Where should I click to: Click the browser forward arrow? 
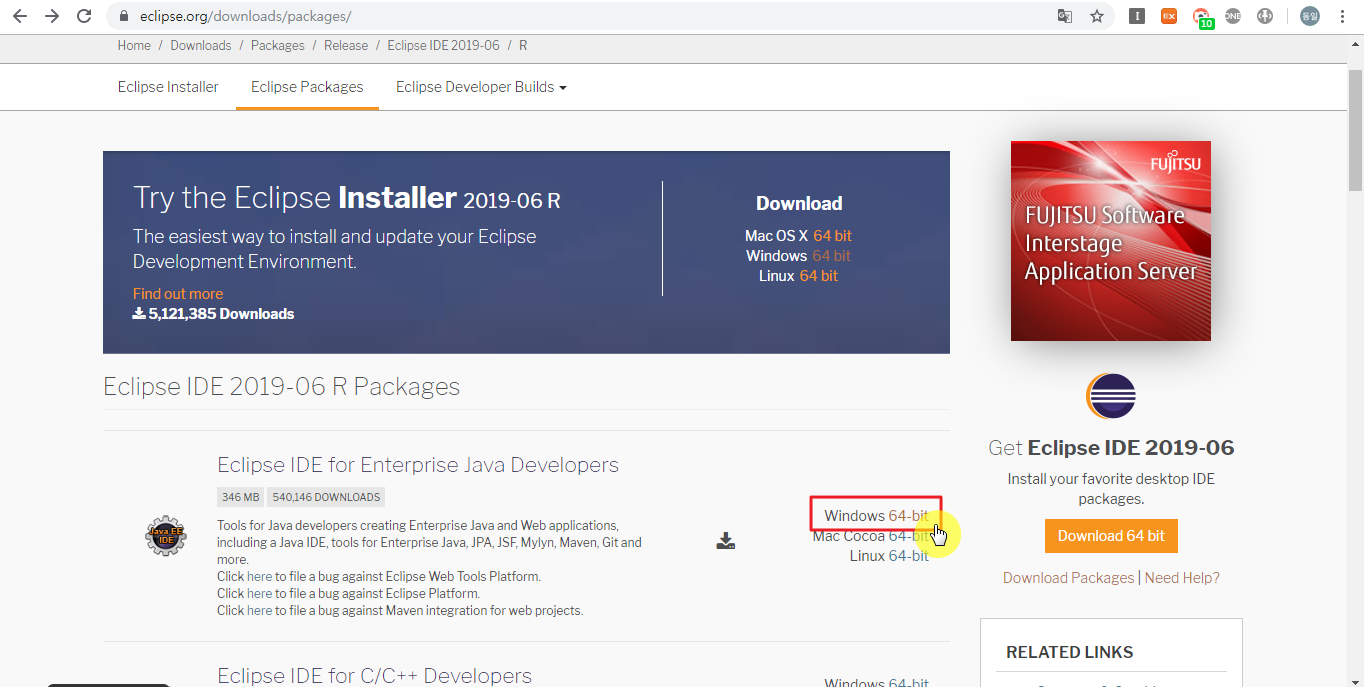click(52, 16)
